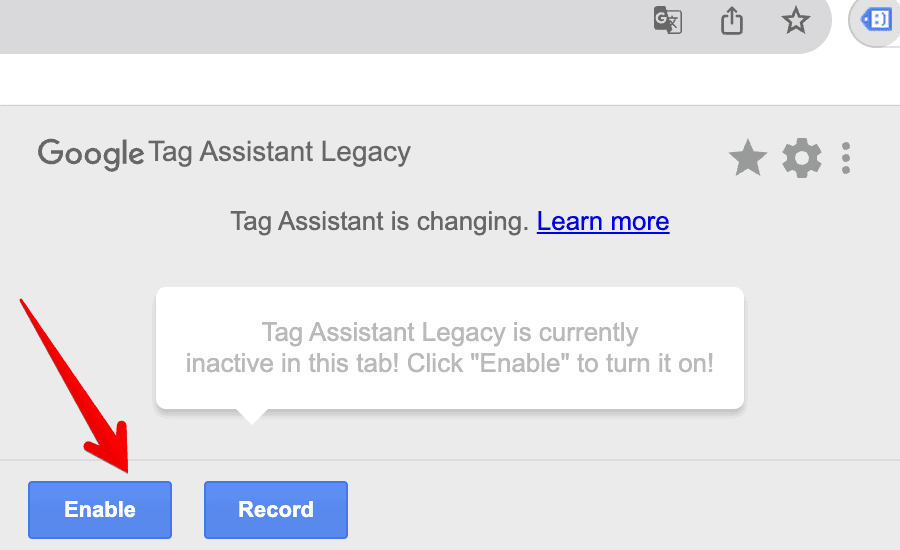Viewport: 900px width, 550px height.
Task: Click the red arrow annotation
Action: [x=75, y=386]
